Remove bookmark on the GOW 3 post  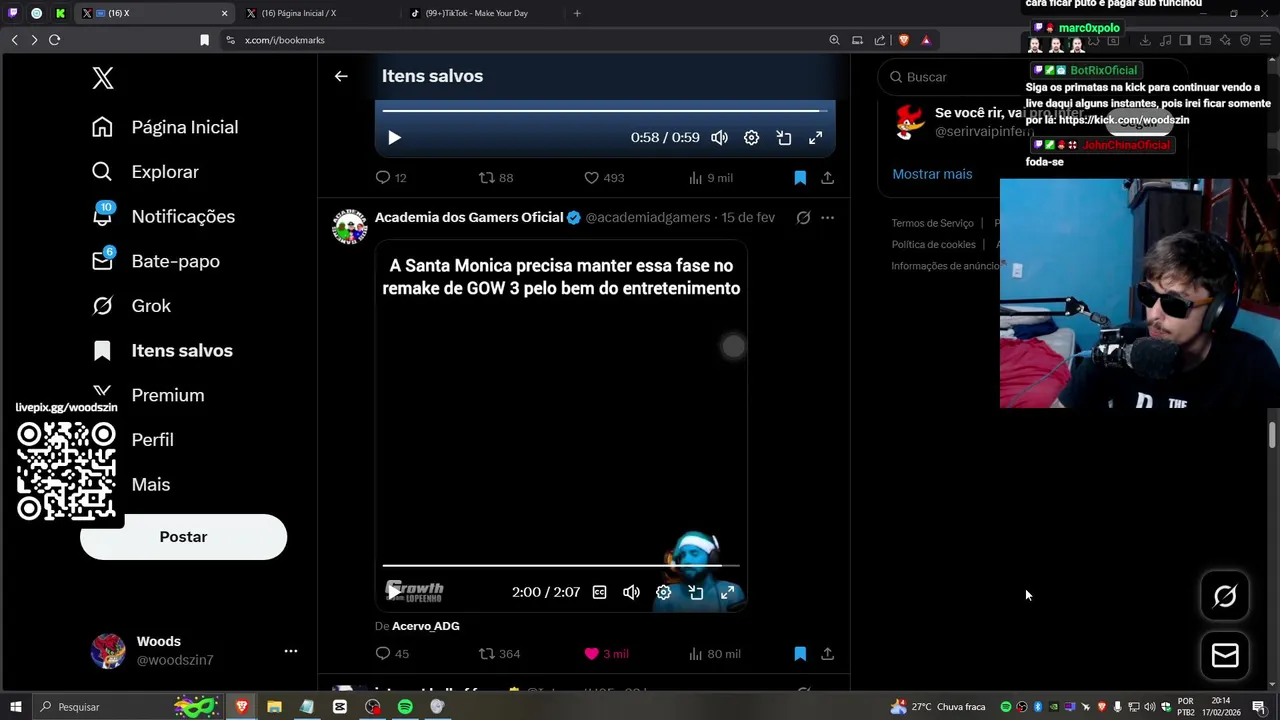800,654
